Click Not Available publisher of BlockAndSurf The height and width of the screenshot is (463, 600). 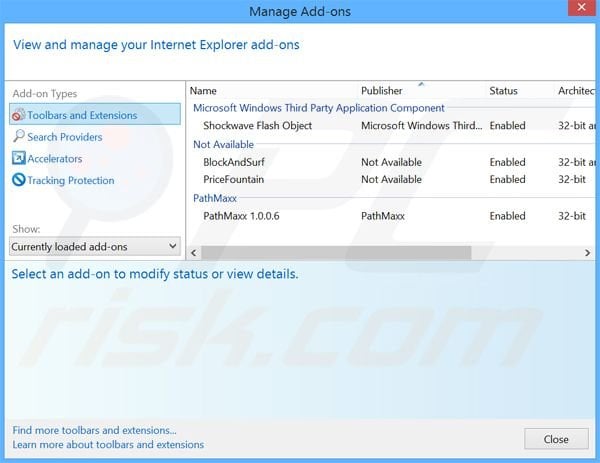[x=391, y=162]
